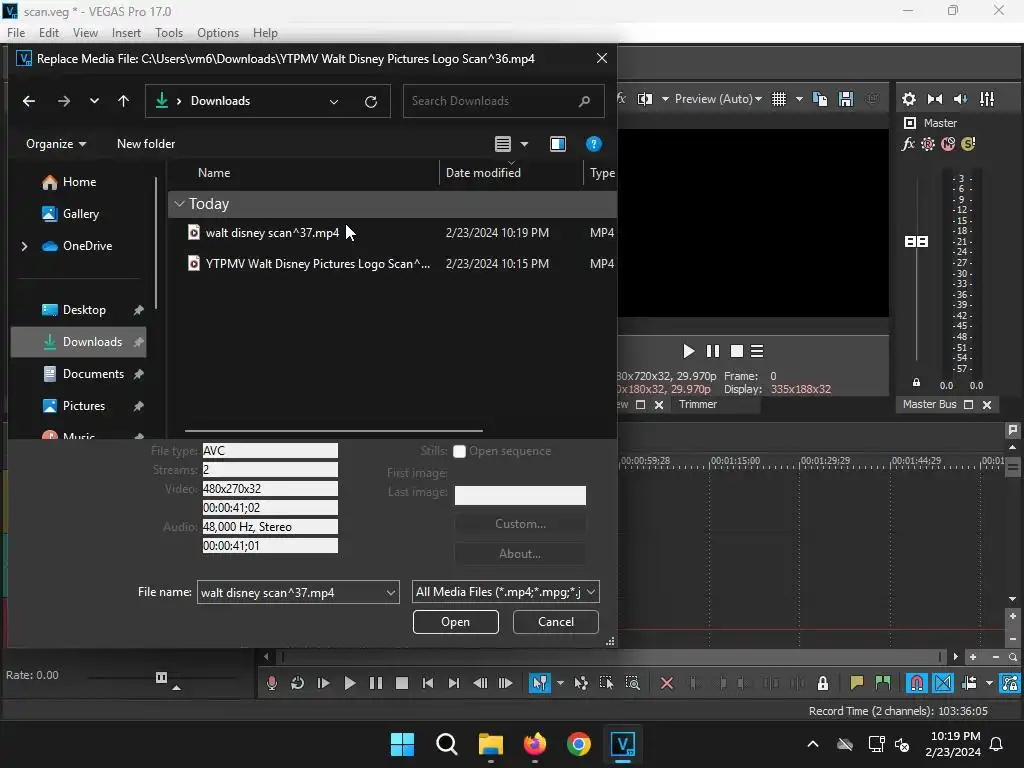
Task: Select walt disney scan^37.mp4 file
Action: click(392, 232)
